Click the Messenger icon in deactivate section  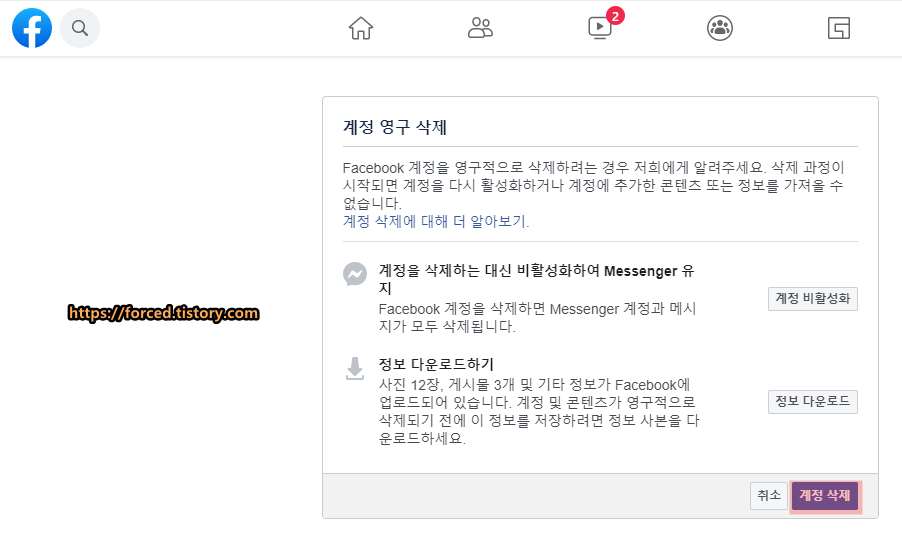[355, 274]
